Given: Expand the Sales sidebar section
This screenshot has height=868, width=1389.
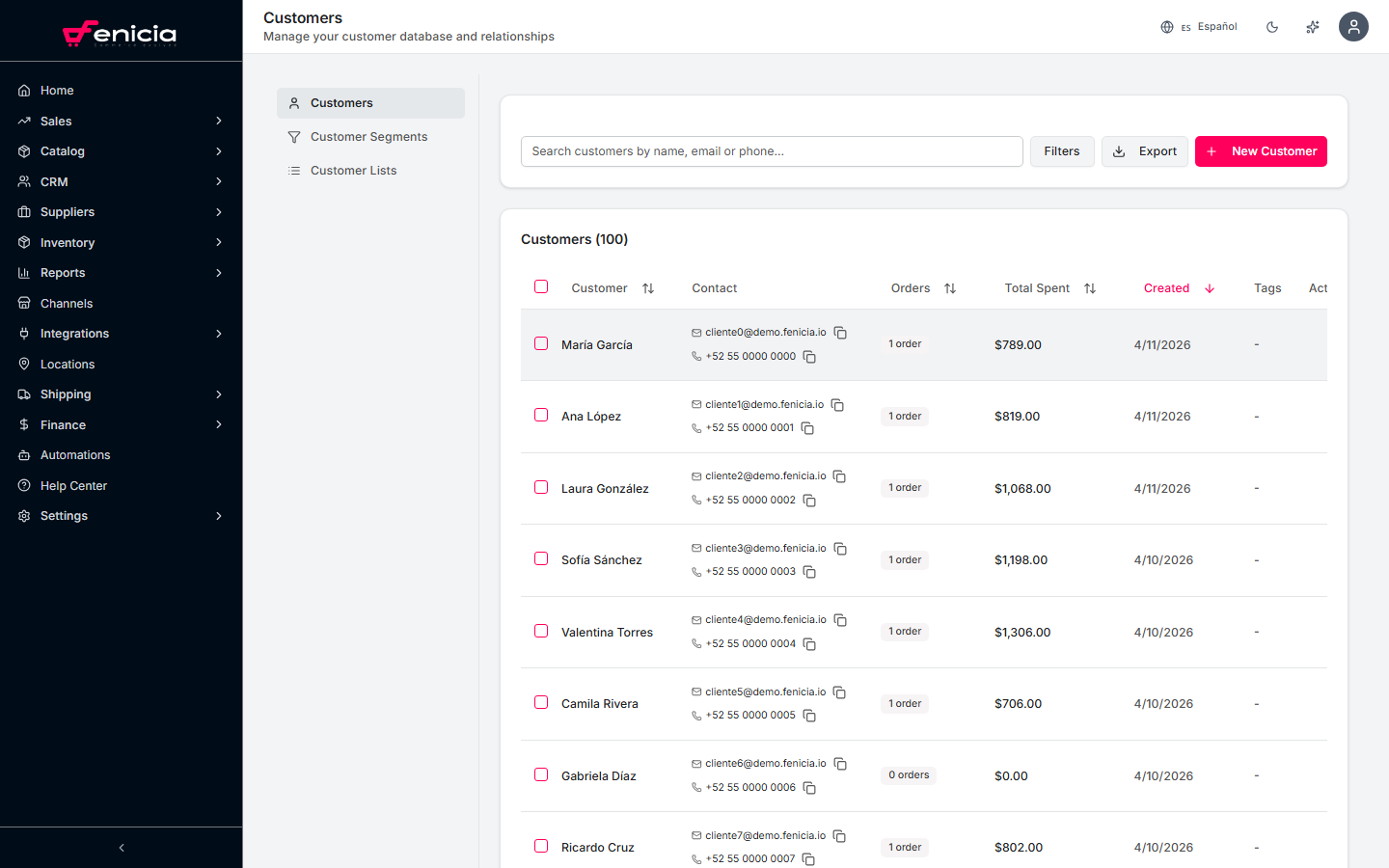Looking at the screenshot, I should pos(218,121).
